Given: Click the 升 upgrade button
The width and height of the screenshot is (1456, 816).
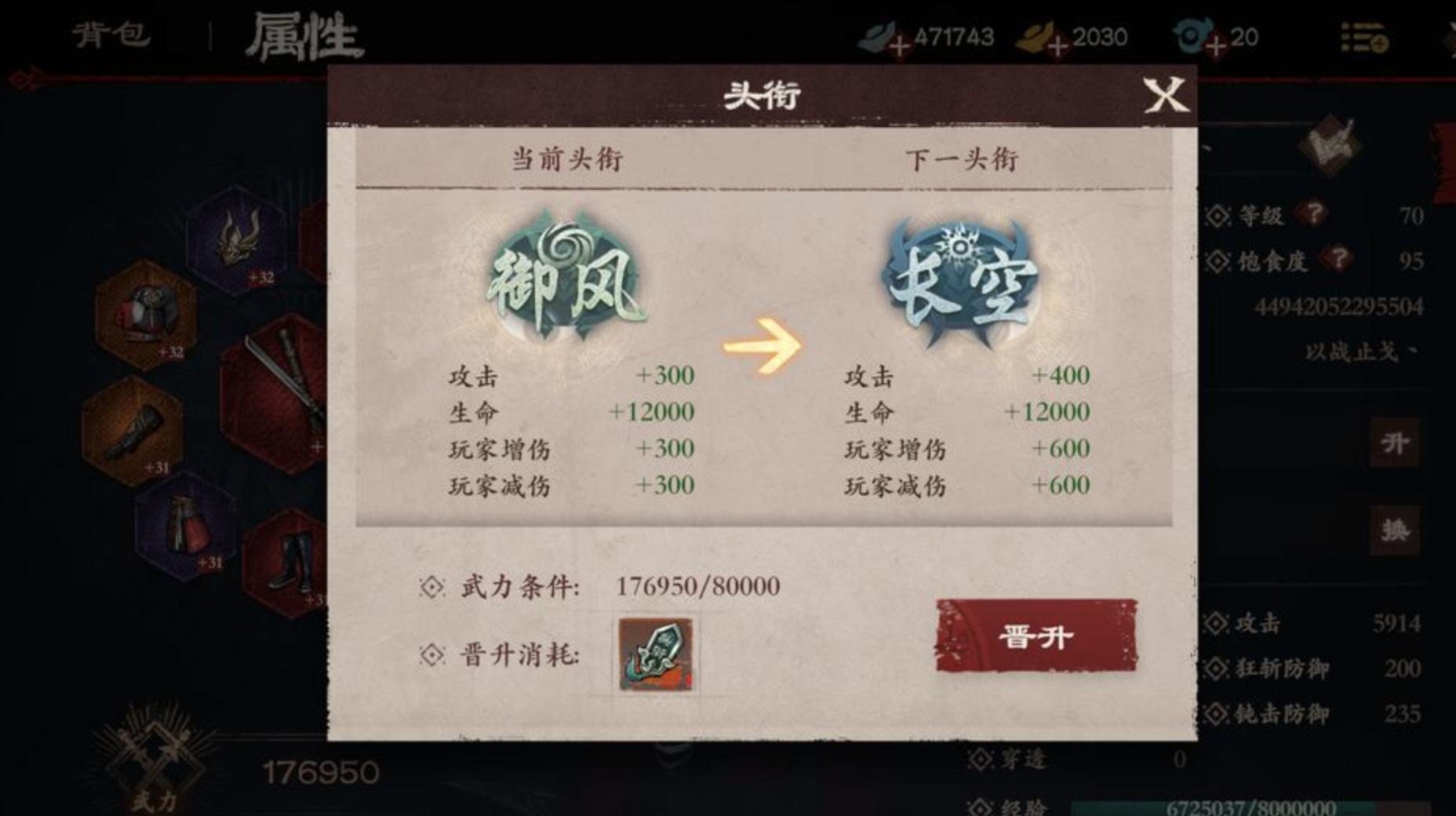Looking at the screenshot, I should 1394,443.
